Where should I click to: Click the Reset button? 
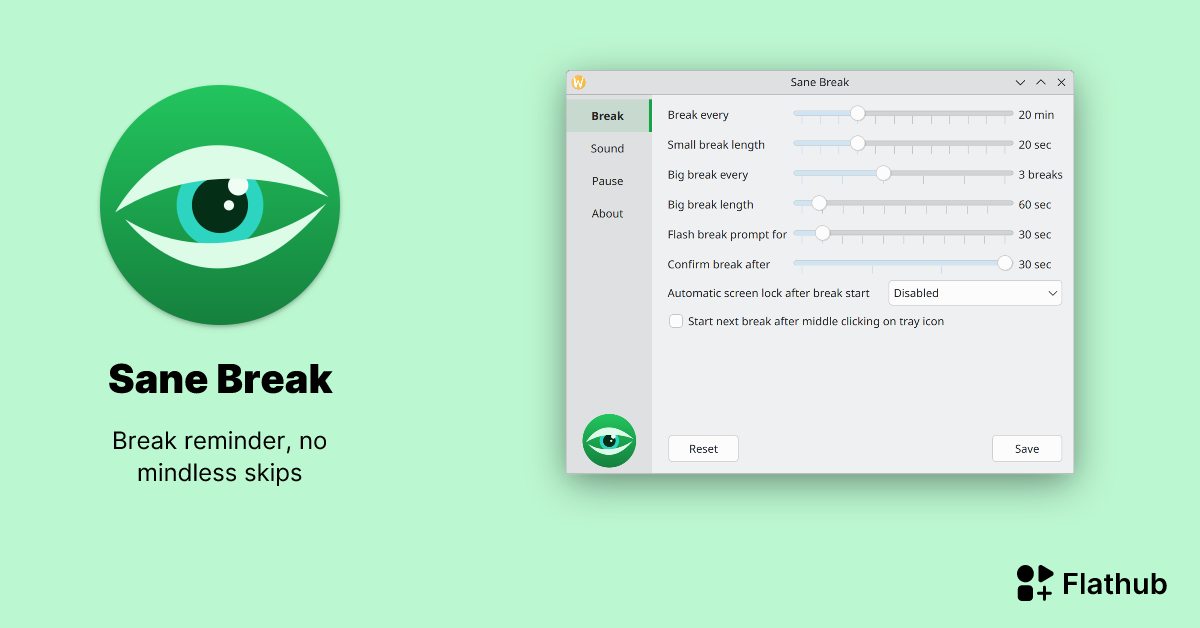703,448
